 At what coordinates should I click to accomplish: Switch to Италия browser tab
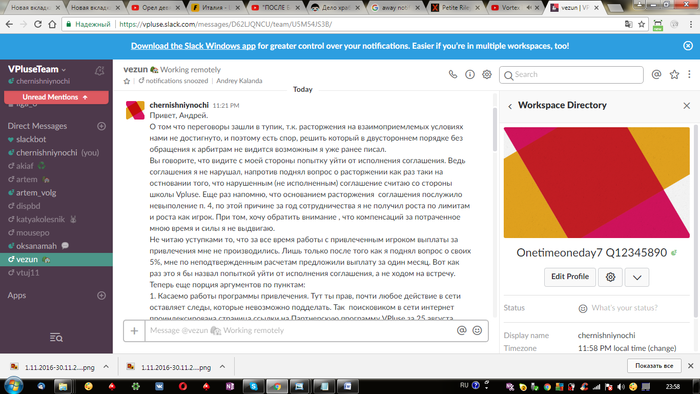point(215,8)
